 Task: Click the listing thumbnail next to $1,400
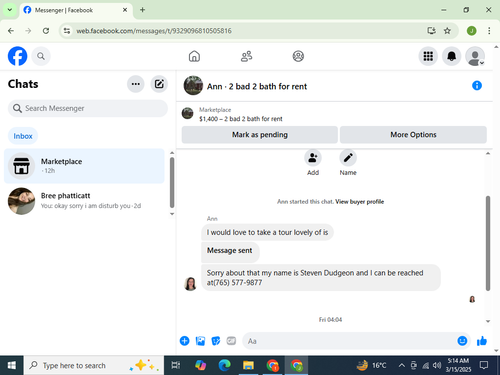(x=187, y=113)
